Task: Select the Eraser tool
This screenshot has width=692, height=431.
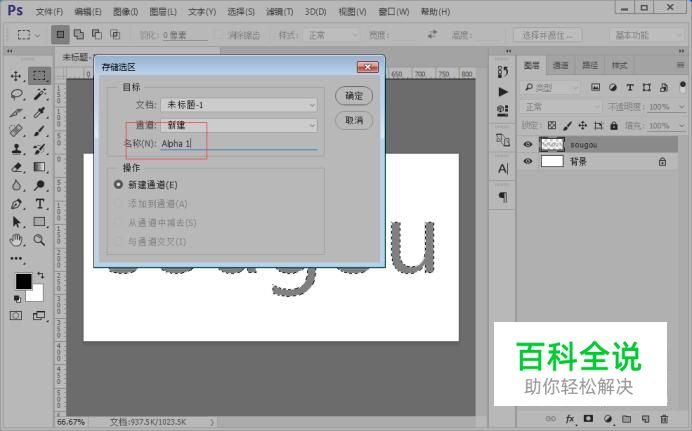Action: 16,167
